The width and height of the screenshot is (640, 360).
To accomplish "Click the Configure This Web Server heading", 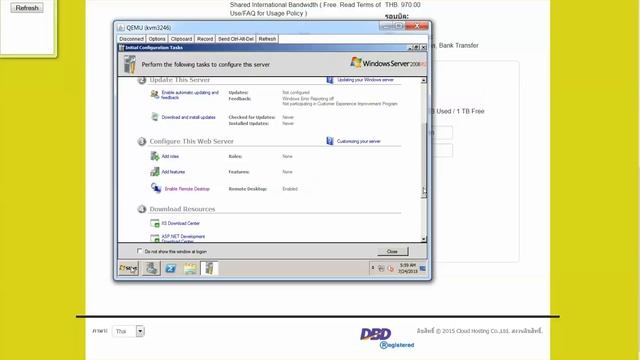I will click(x=191, y=141).
